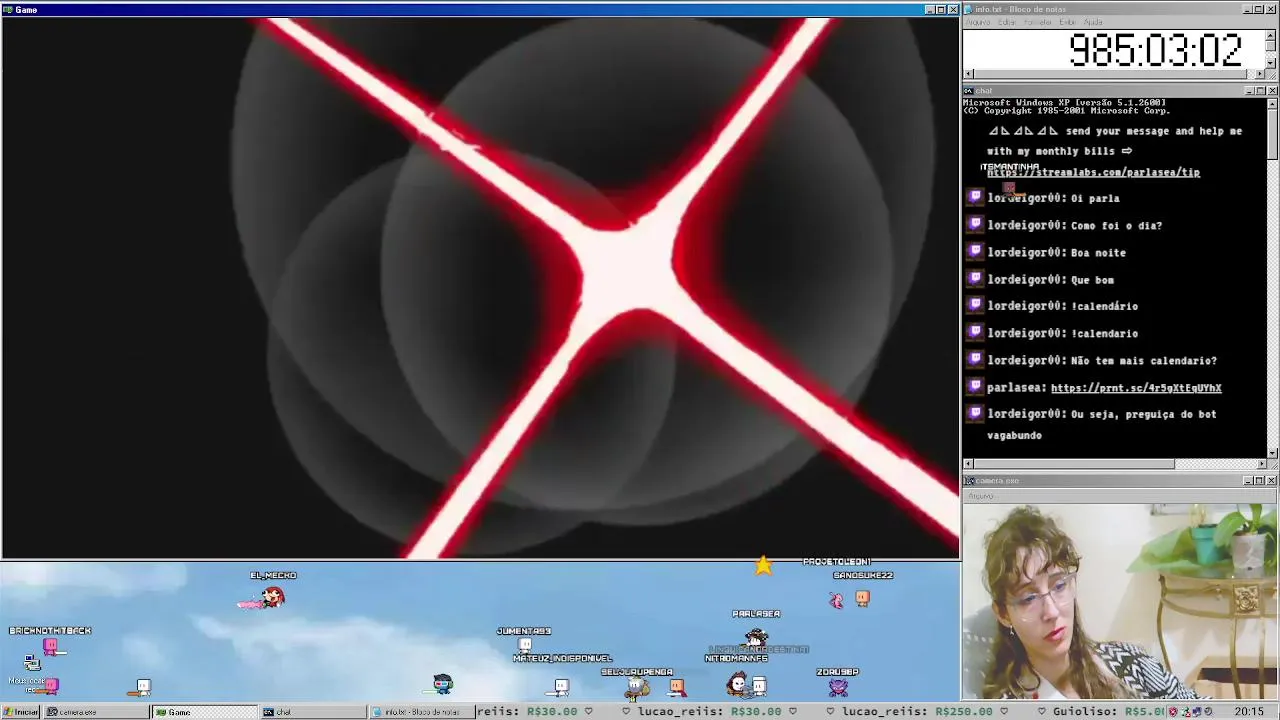Click the camera.exe window title icon
The height and width of the screenshot is (720, 1280).
pos(969,481)
